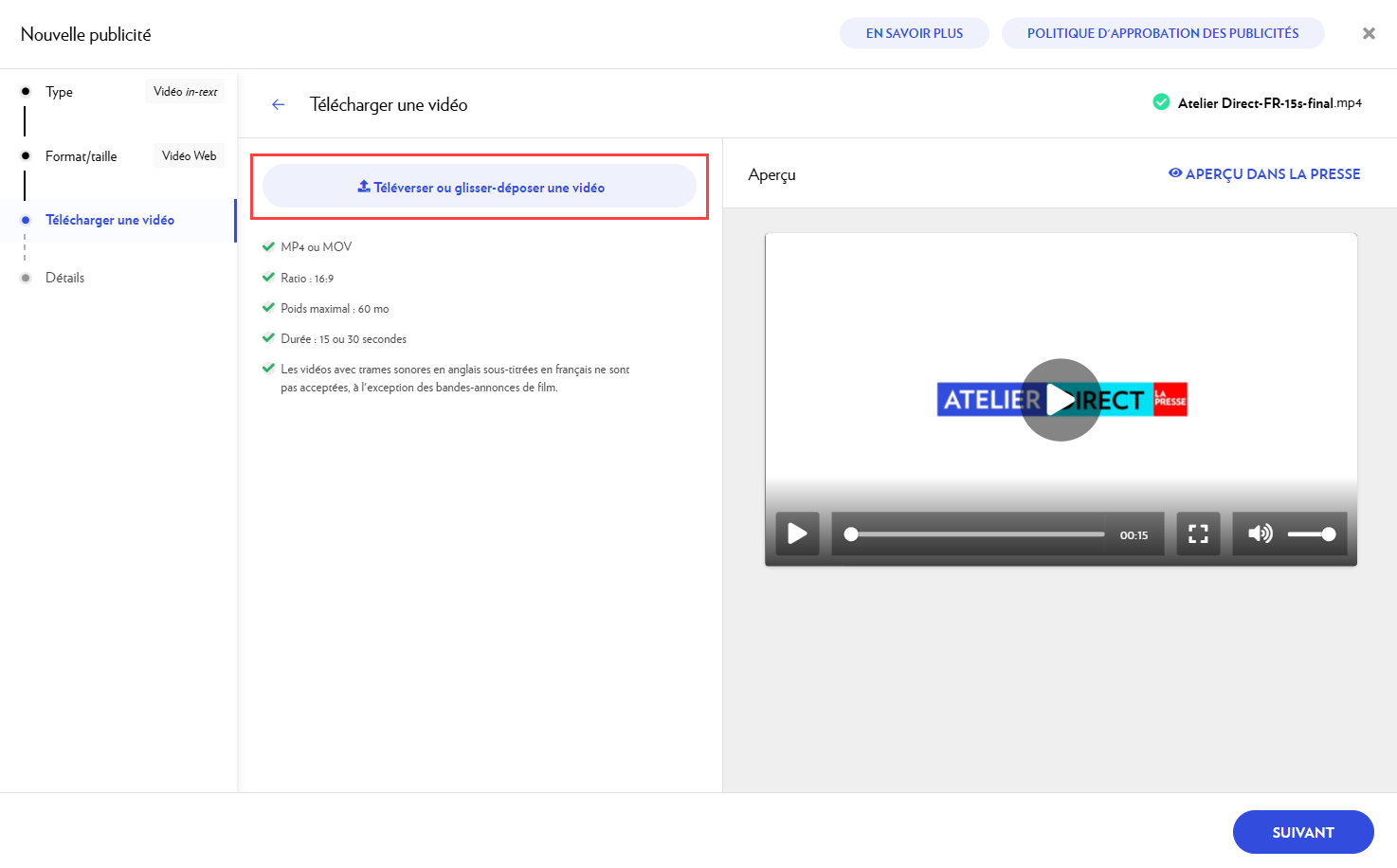Go to the Format/taille step

pos(81,156)
